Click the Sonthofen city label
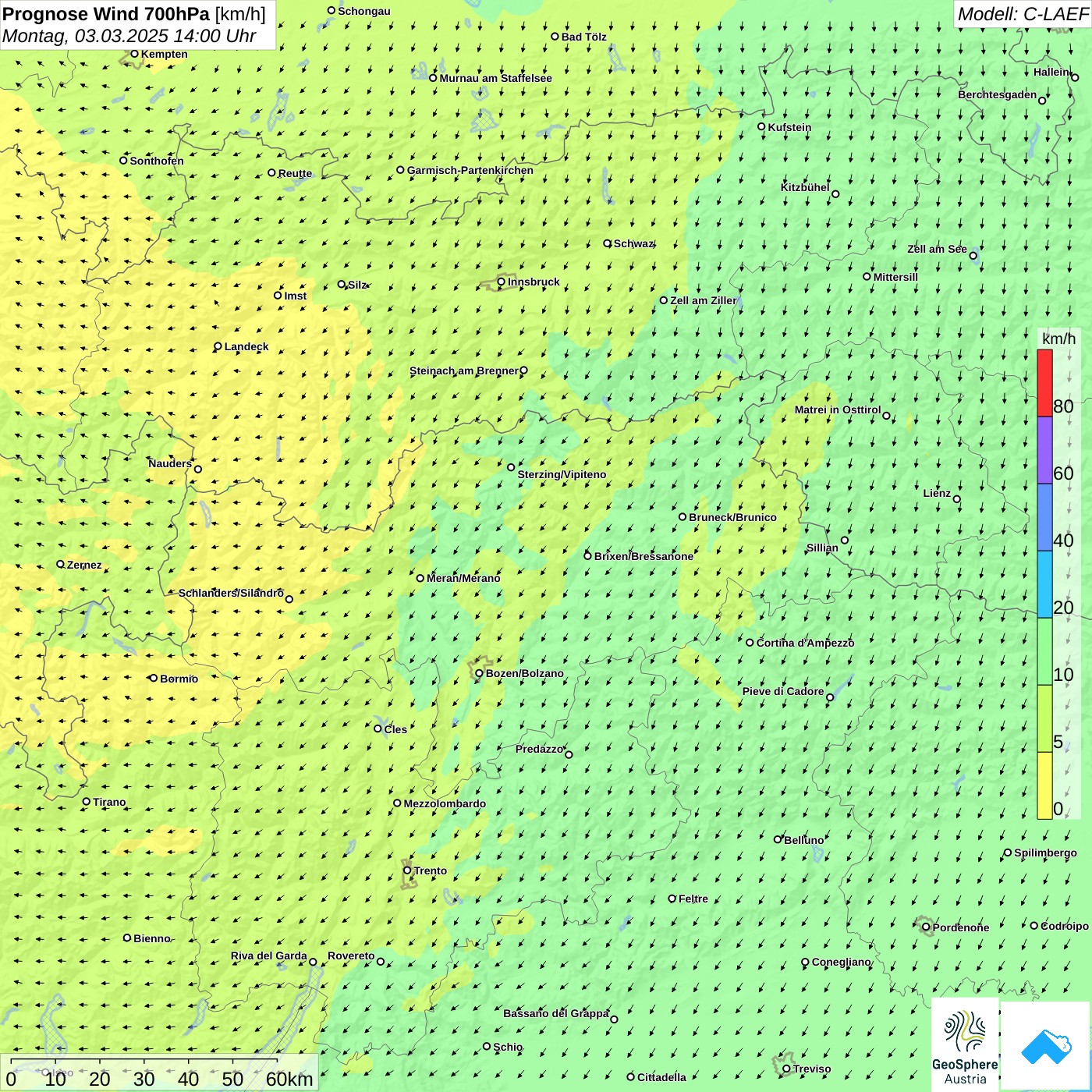 tap(157, 161)
